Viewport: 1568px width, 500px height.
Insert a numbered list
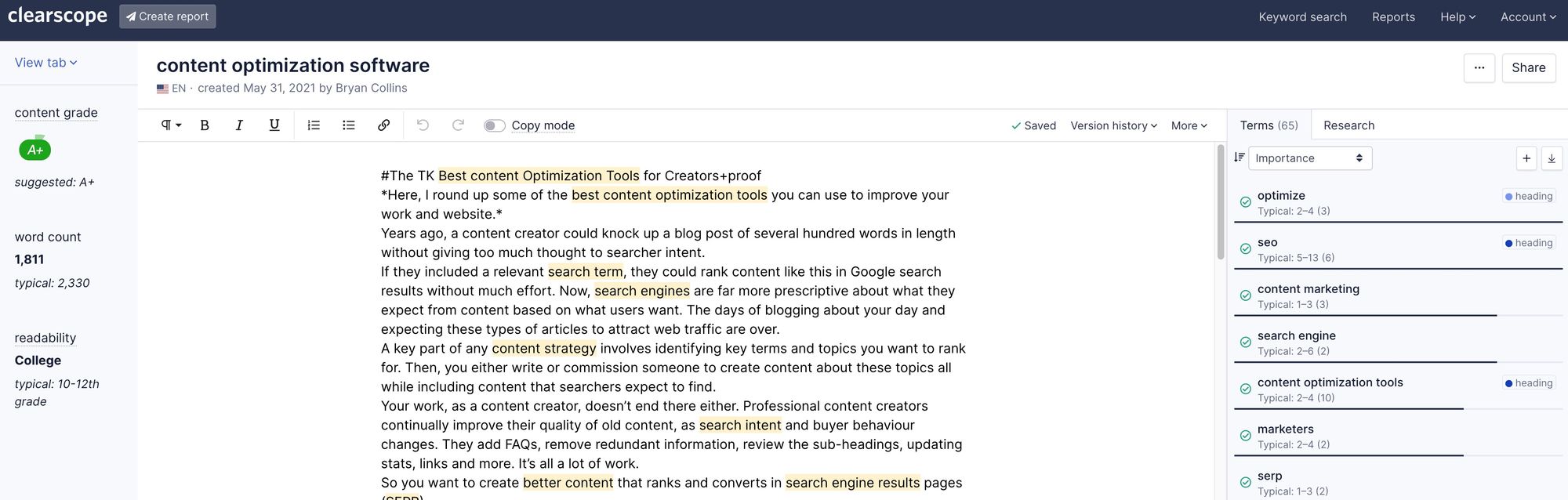pos(314,125)
